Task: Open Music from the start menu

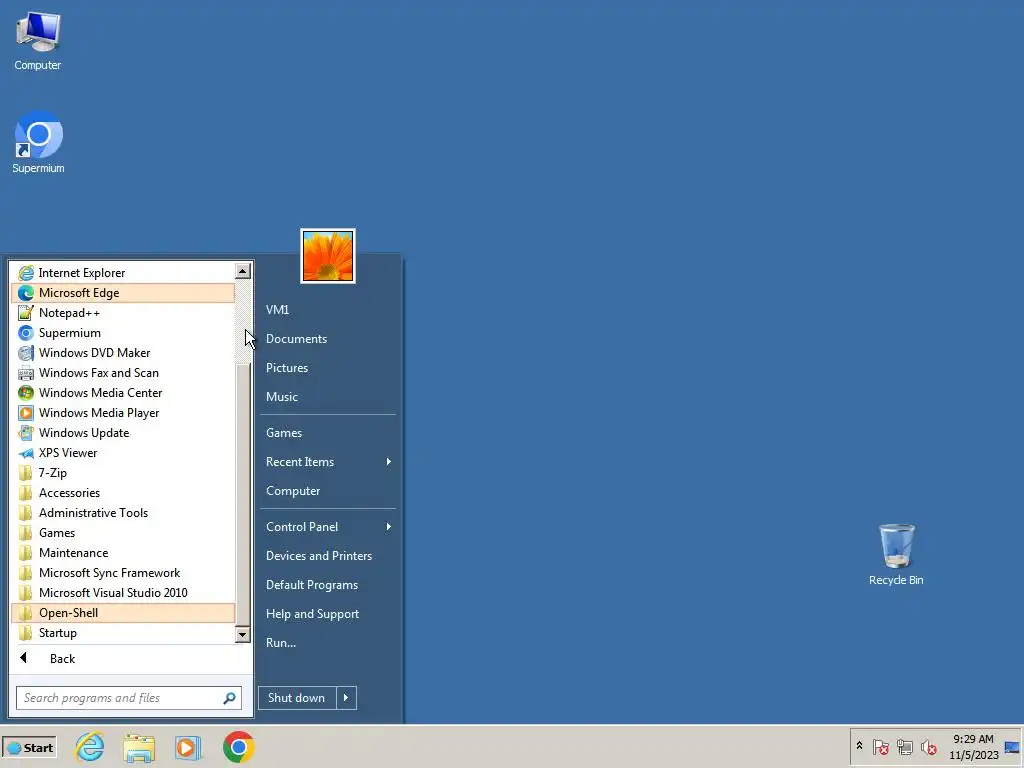Action: coord(328,396)
